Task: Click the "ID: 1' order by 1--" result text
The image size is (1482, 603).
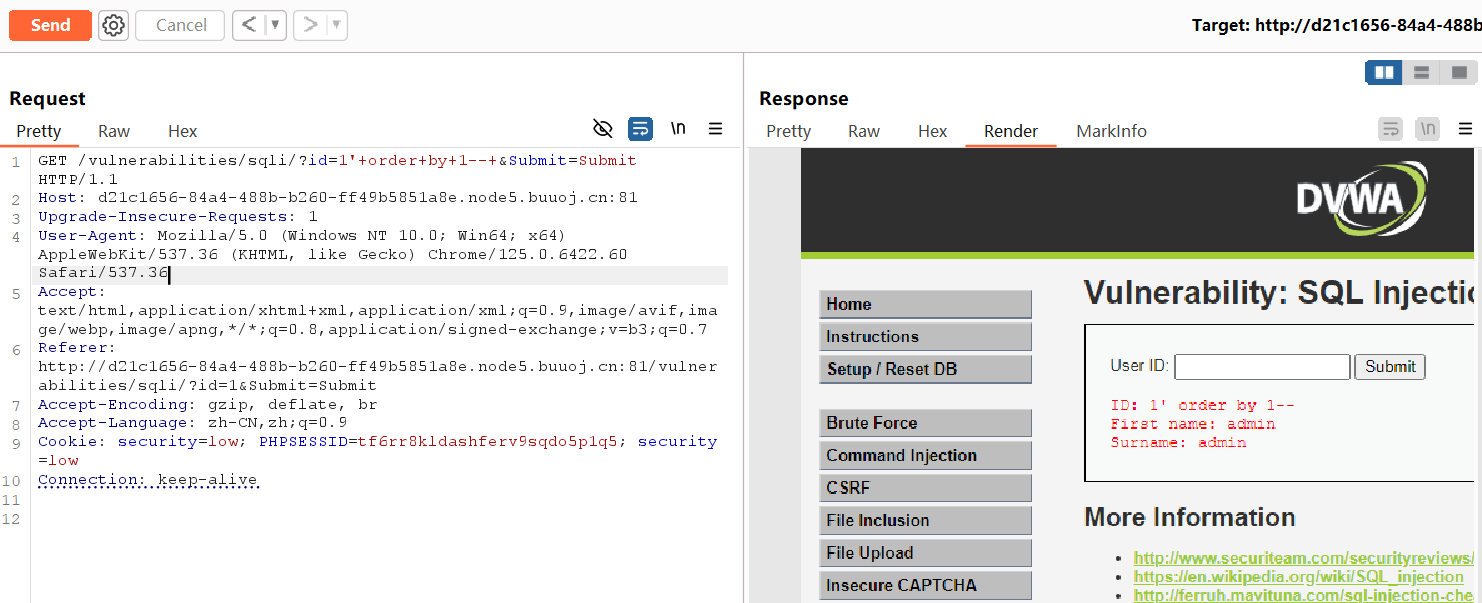Action: point(1202,405)
